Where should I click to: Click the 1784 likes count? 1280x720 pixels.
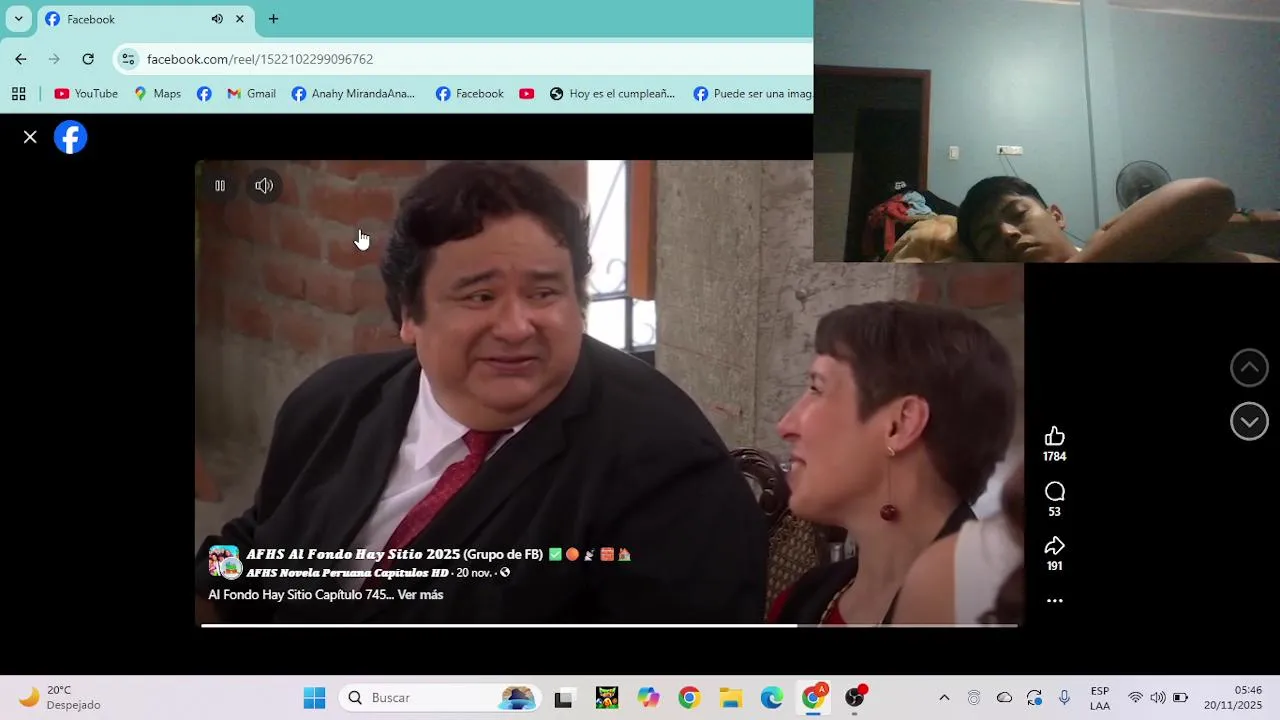click(x=1054, y=457)
